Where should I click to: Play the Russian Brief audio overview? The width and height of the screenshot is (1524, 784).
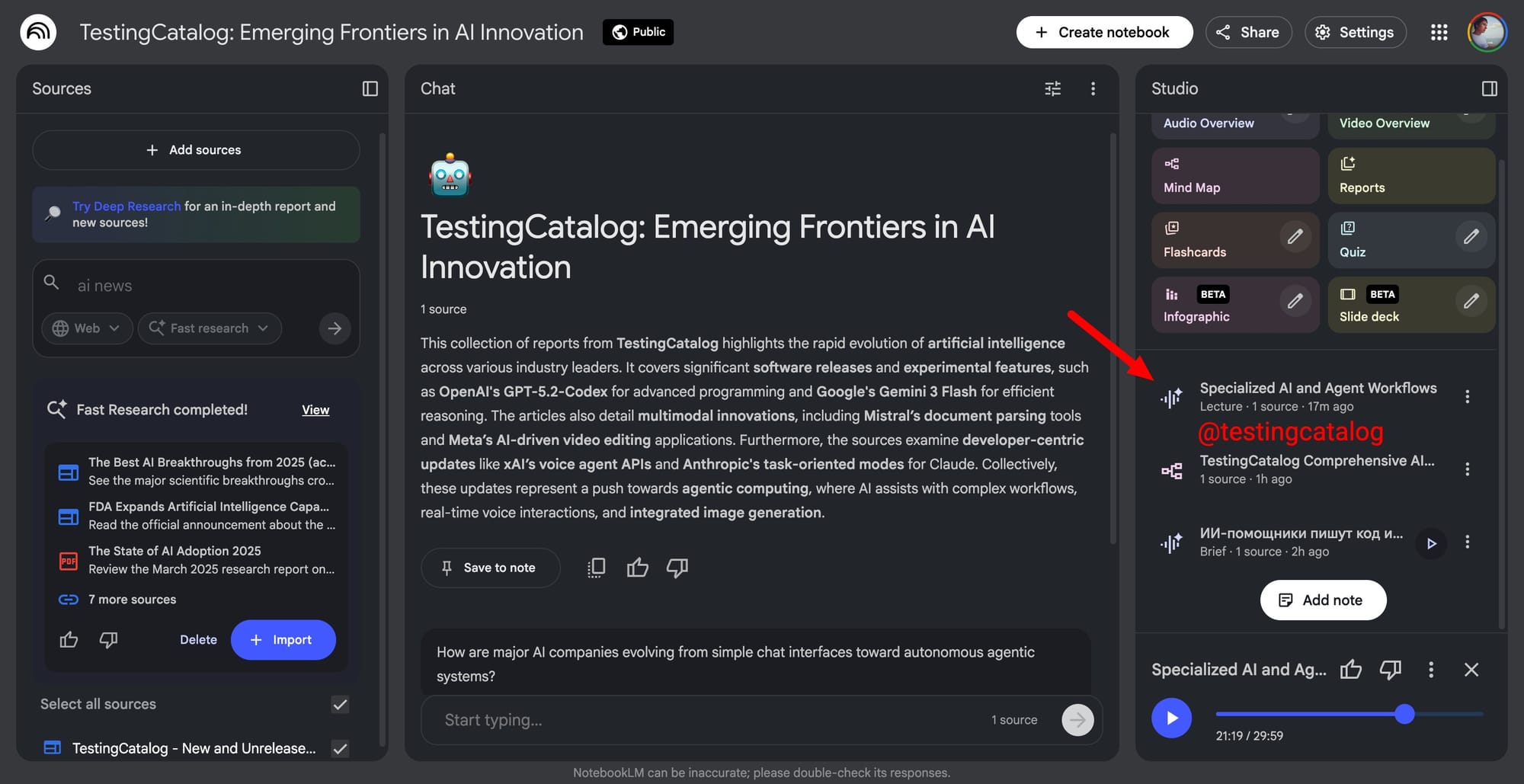(1431, 543)
